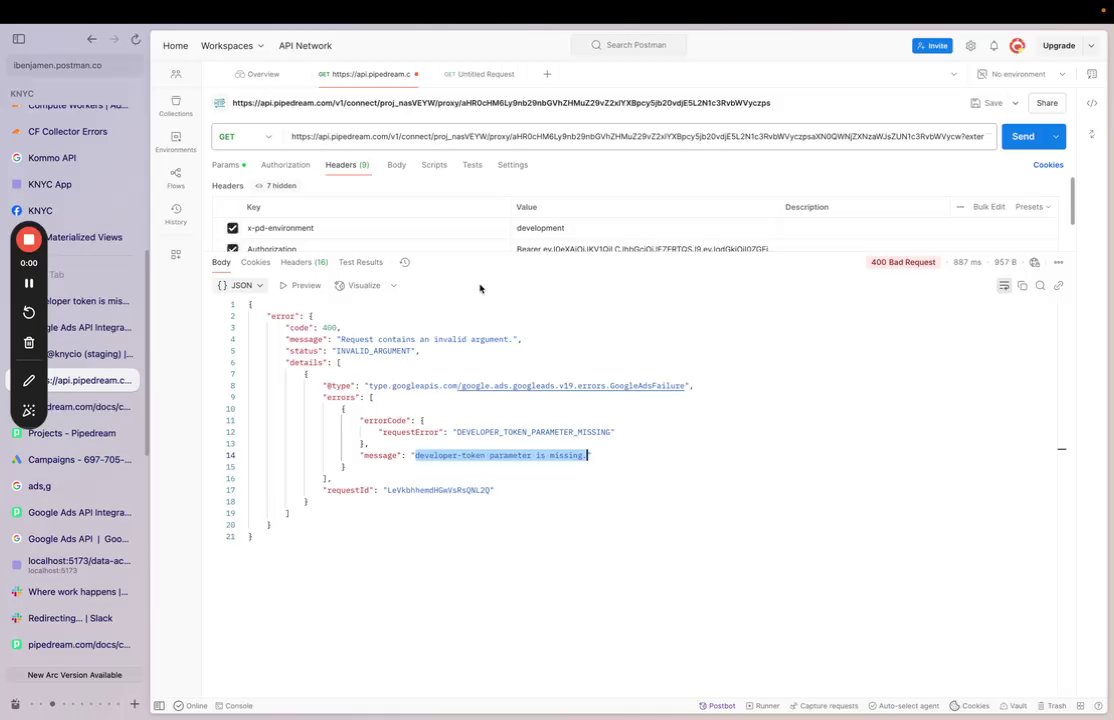This screenshot has height=720, width=1114.
Task: Open Postman settings gear icon
Action: pyautogui.click(x=970, y=45)
